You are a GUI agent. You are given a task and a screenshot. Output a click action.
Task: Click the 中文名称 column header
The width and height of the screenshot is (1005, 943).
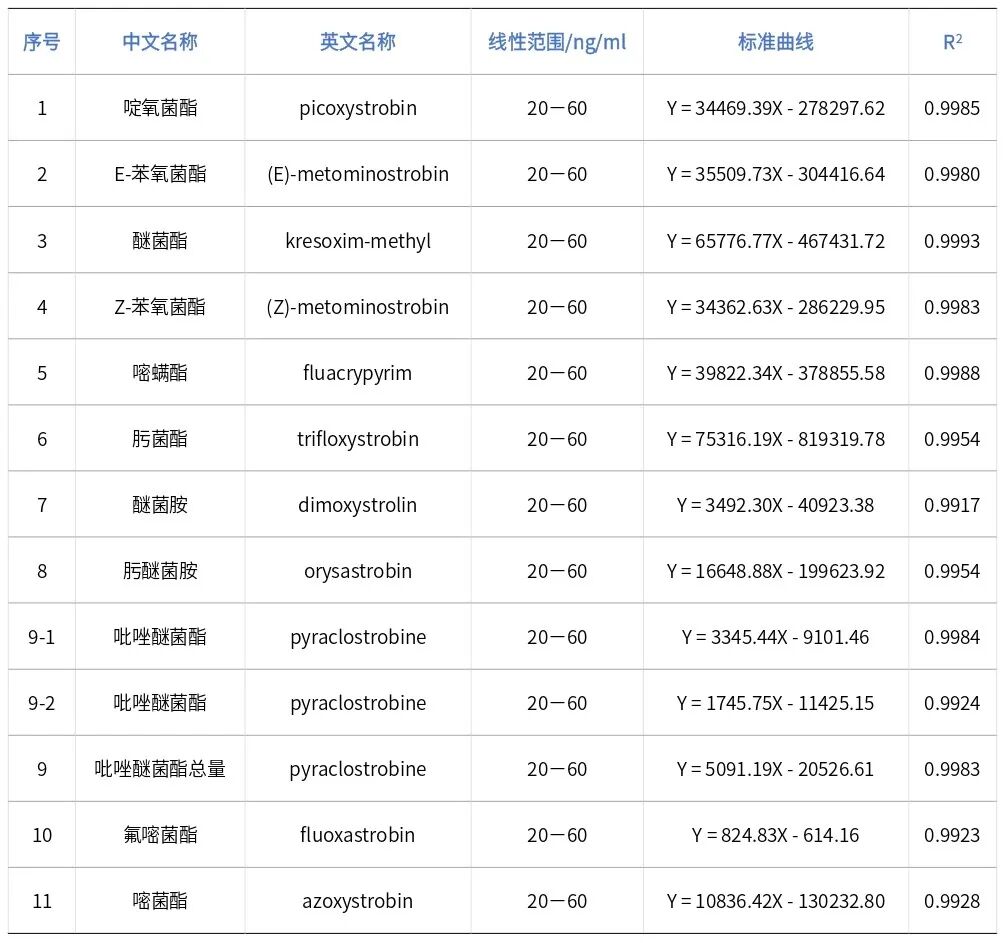coord(160,42)
